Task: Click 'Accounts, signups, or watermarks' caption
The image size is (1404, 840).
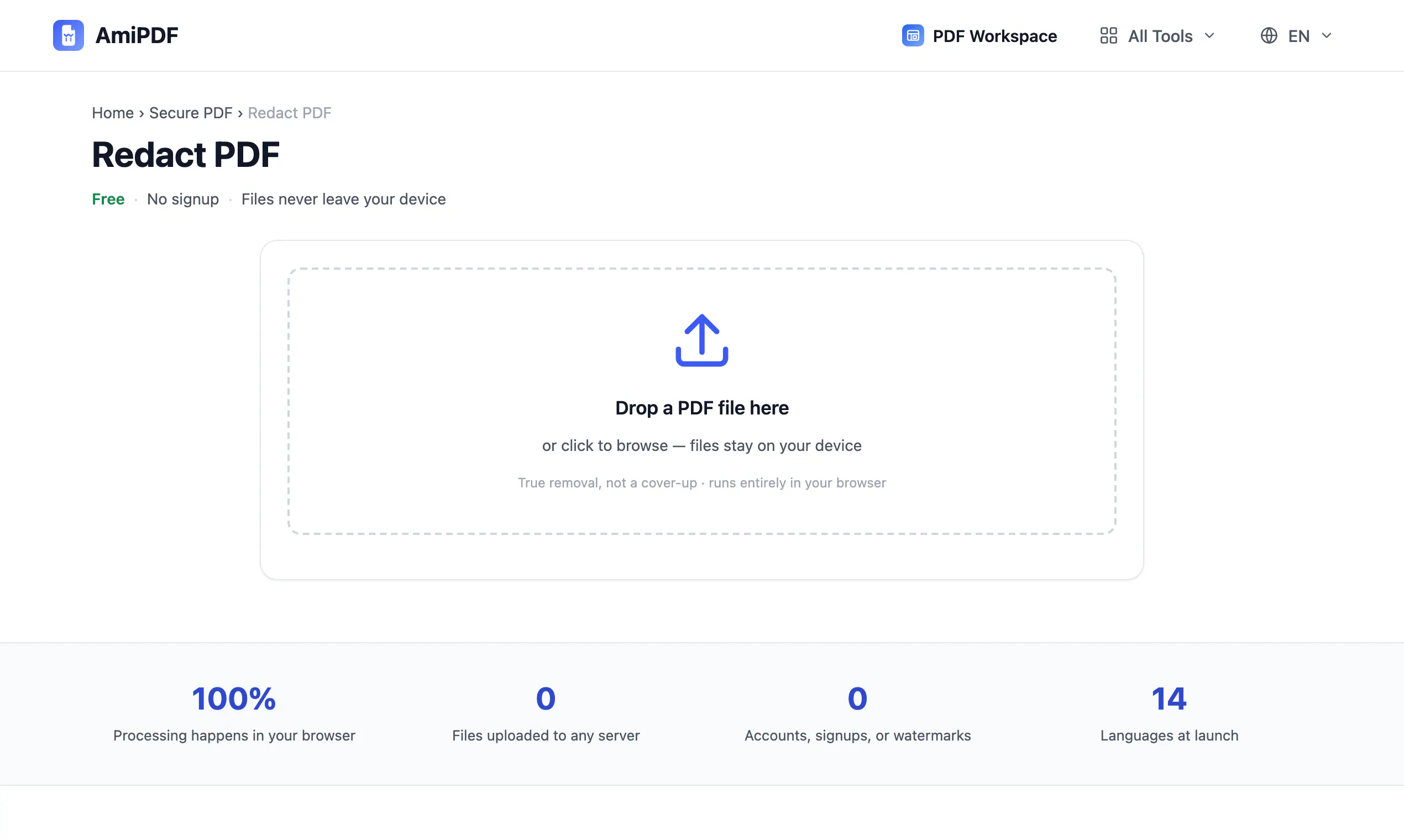Action: (858, 736)
